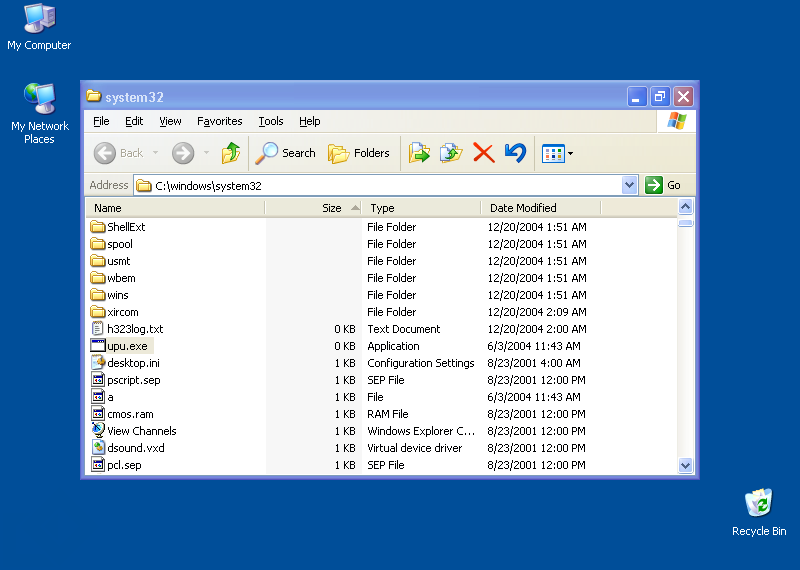Select the pscript.sep file icon
This screenshot has width=800, height=570.
tap(97, 380)
